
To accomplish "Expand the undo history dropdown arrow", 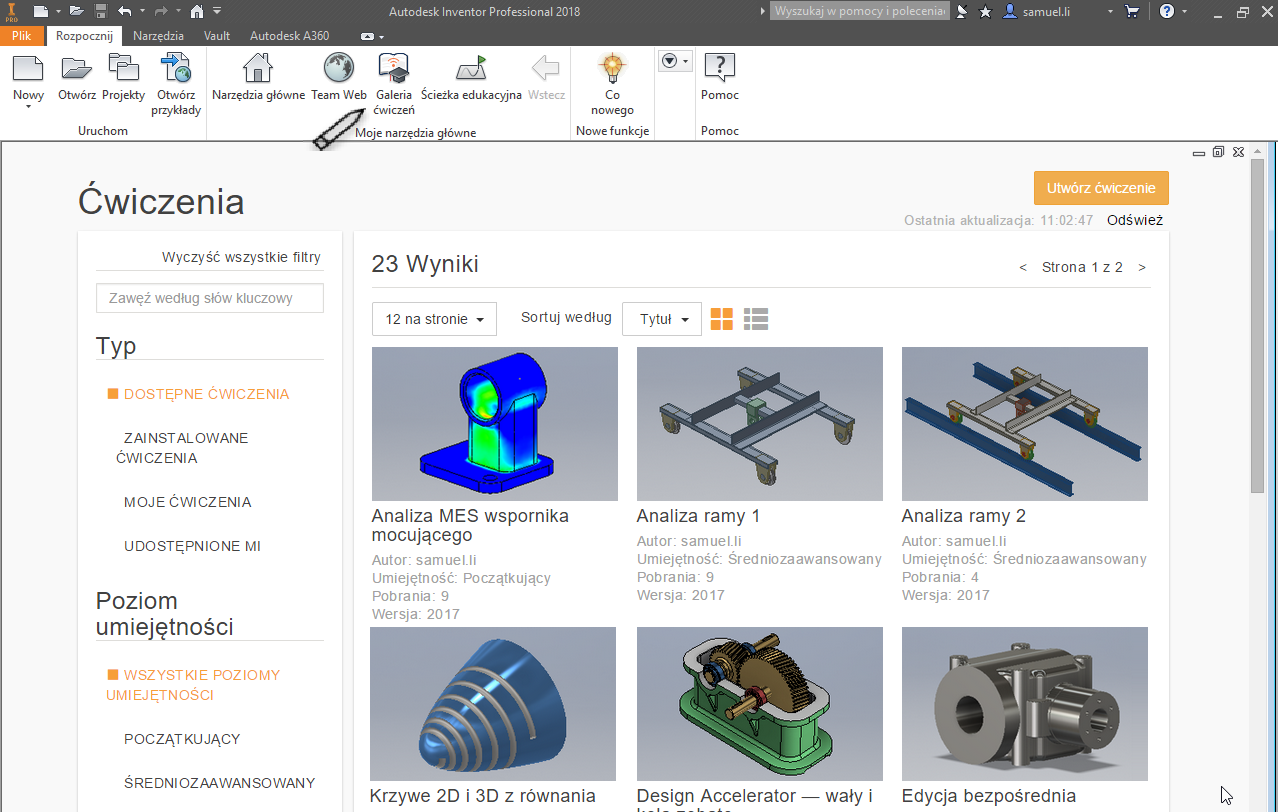I will tap(141, 12).
